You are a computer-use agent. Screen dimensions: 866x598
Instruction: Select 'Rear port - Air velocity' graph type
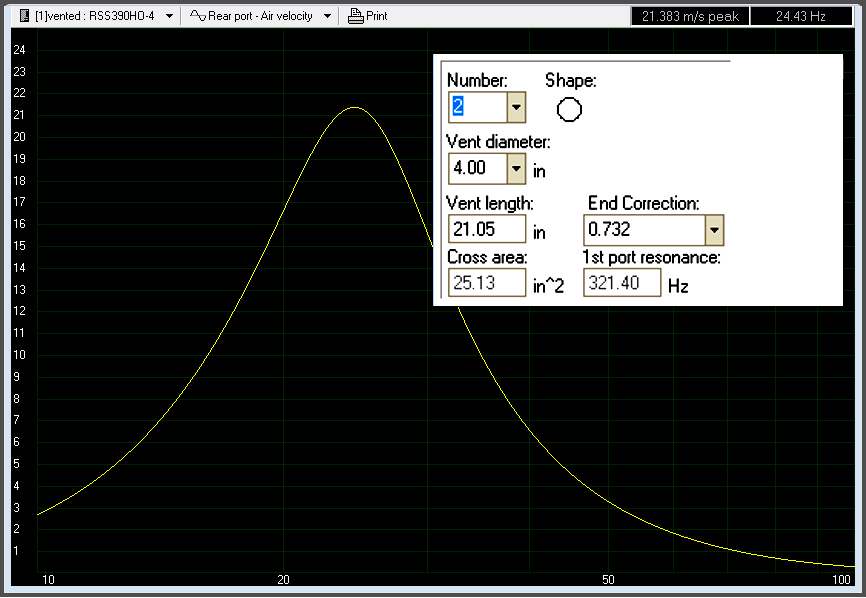pyautogui.click(x=260, y=16)
